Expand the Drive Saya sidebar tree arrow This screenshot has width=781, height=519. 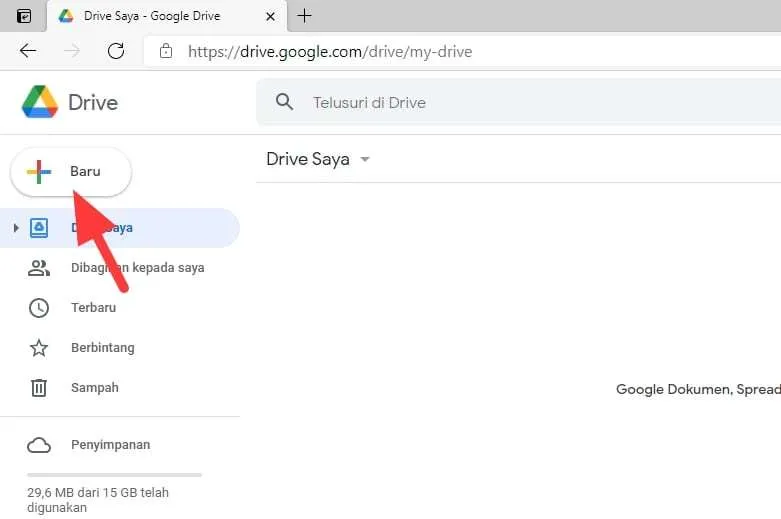(16, 228)
